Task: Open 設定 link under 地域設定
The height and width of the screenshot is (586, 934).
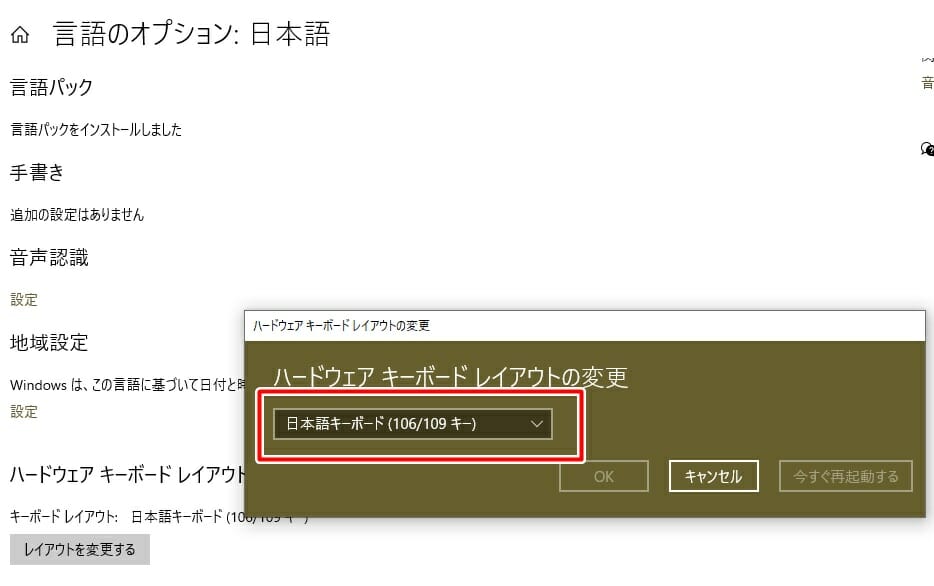Action: click(24, 412)
